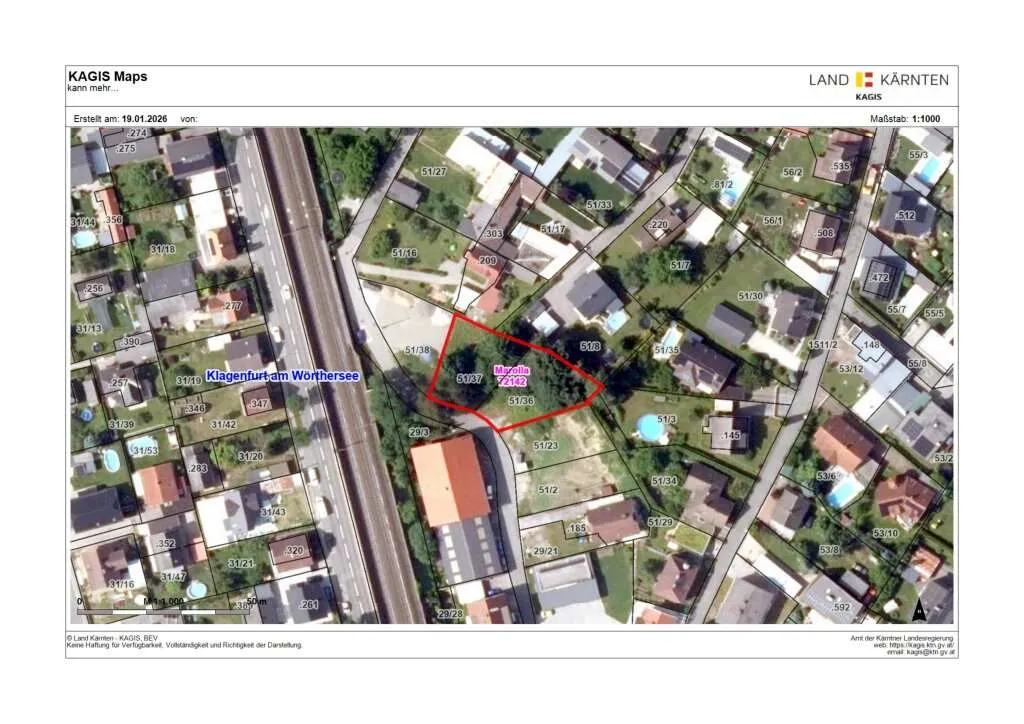This screenshot has width=1024, height=724.
Task: Click 'Amt der Kärntner Landesregierung' footer text
Action: coord(901,638)
